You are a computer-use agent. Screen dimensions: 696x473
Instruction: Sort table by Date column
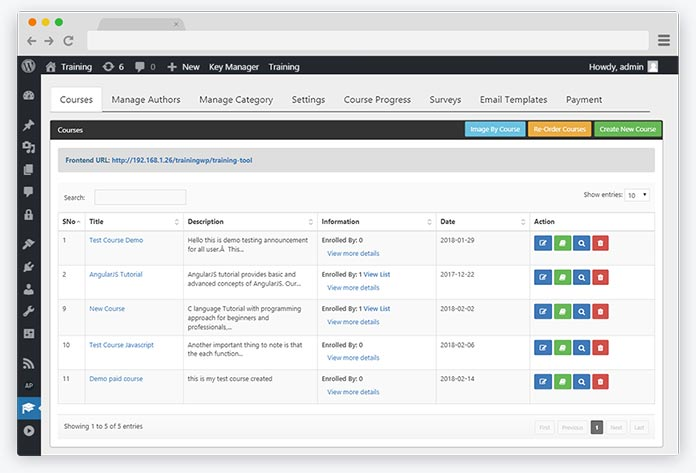pyautogui.click(x=483, y=221)
